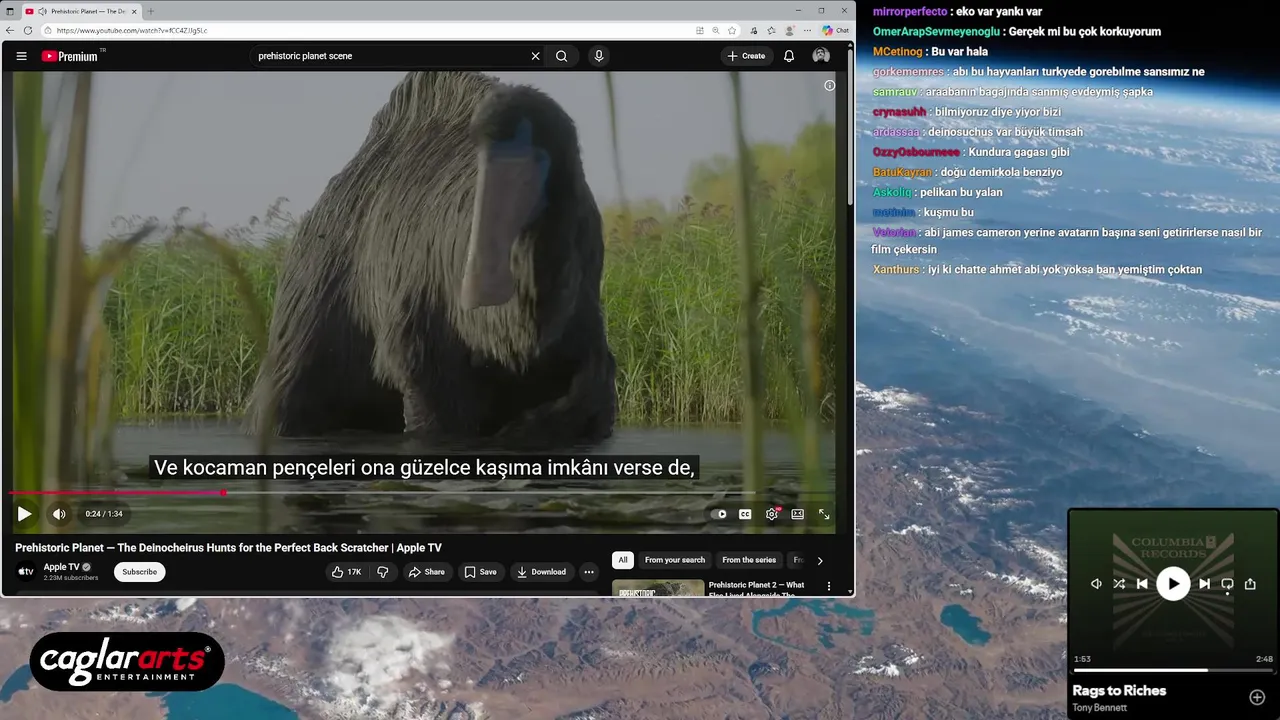The width and height of the screenshot is (1280, 720).
Task: Select the 'From the series' chip
Action: (749, 560)
